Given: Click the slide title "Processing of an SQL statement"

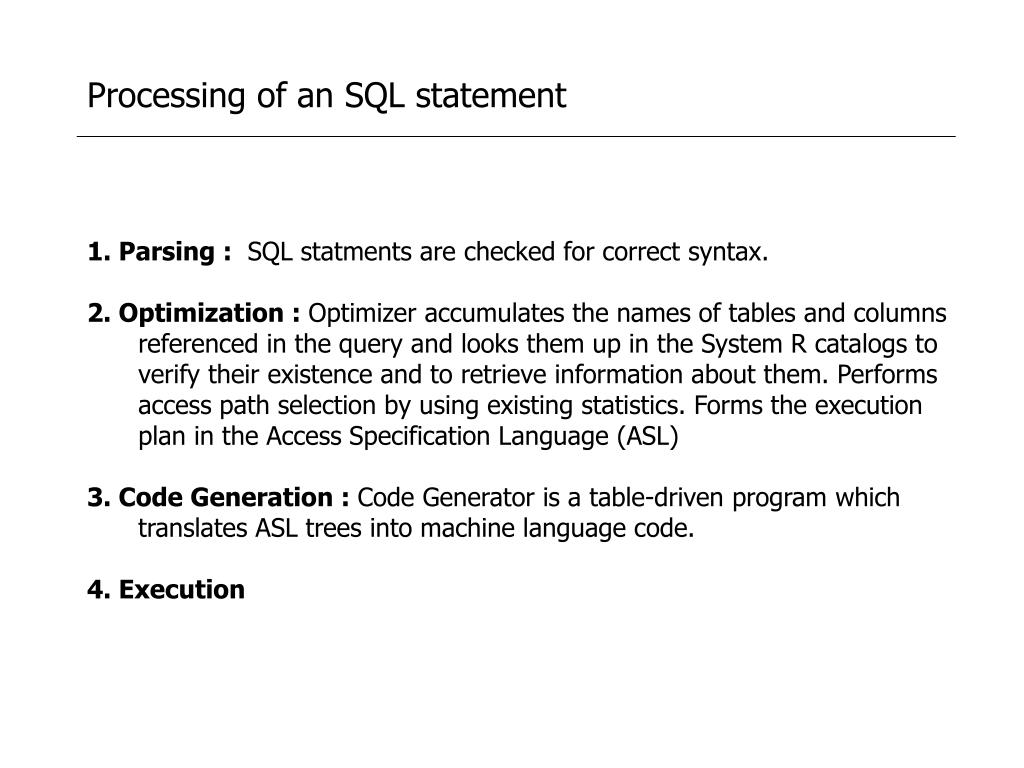Looking at the screenshot, I should (327, 96).
